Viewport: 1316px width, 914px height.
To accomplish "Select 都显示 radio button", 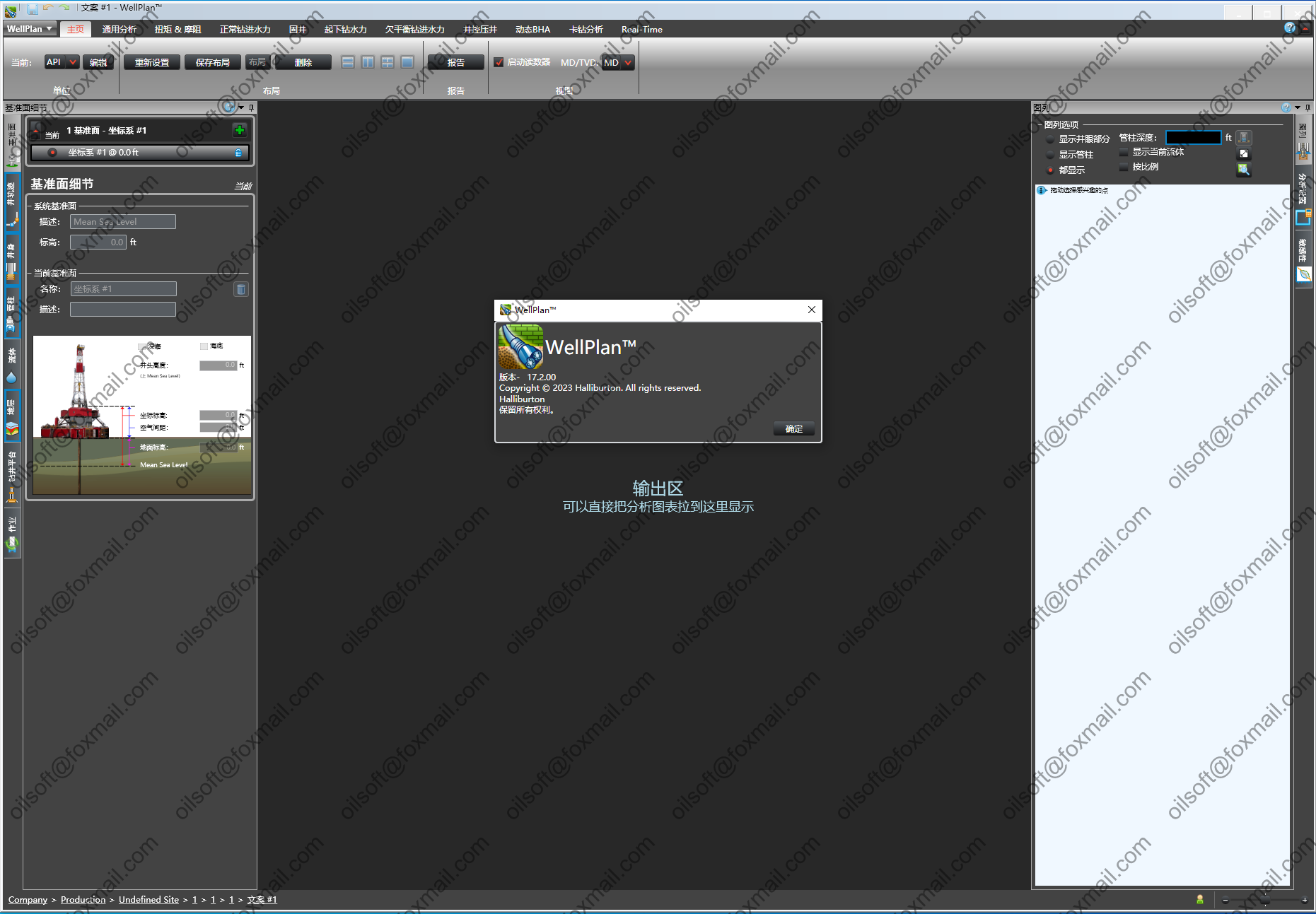I will coord(1050,170).
